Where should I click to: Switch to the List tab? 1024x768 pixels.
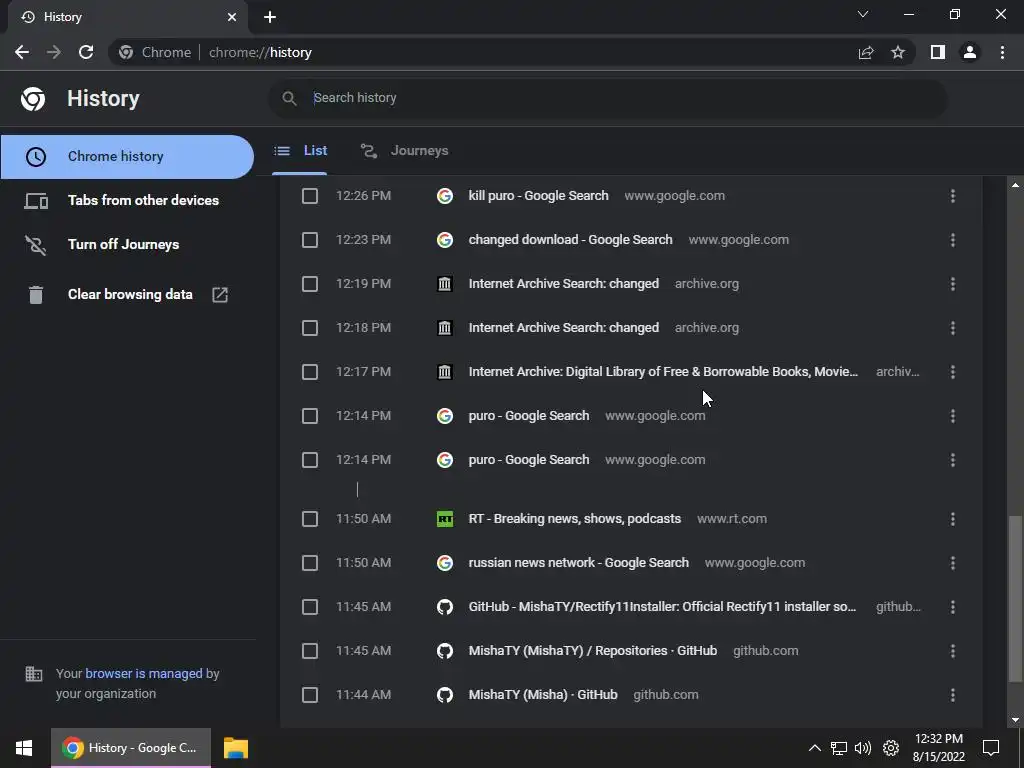point(300,151)
